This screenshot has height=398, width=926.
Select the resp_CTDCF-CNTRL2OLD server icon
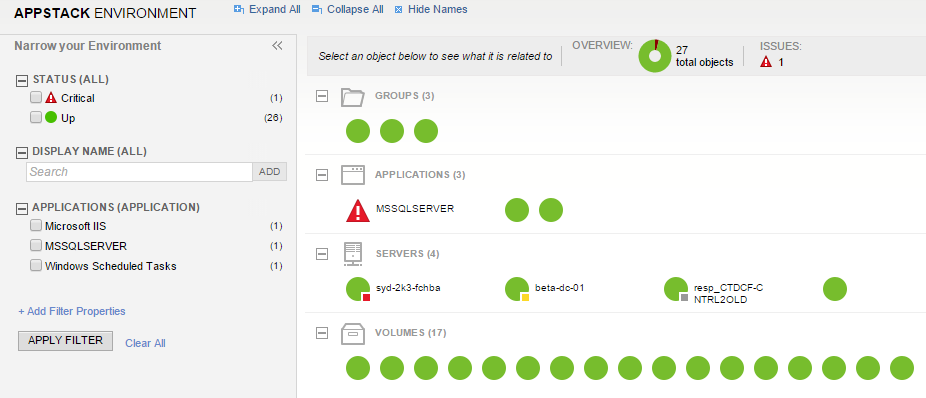coord(676,289)
